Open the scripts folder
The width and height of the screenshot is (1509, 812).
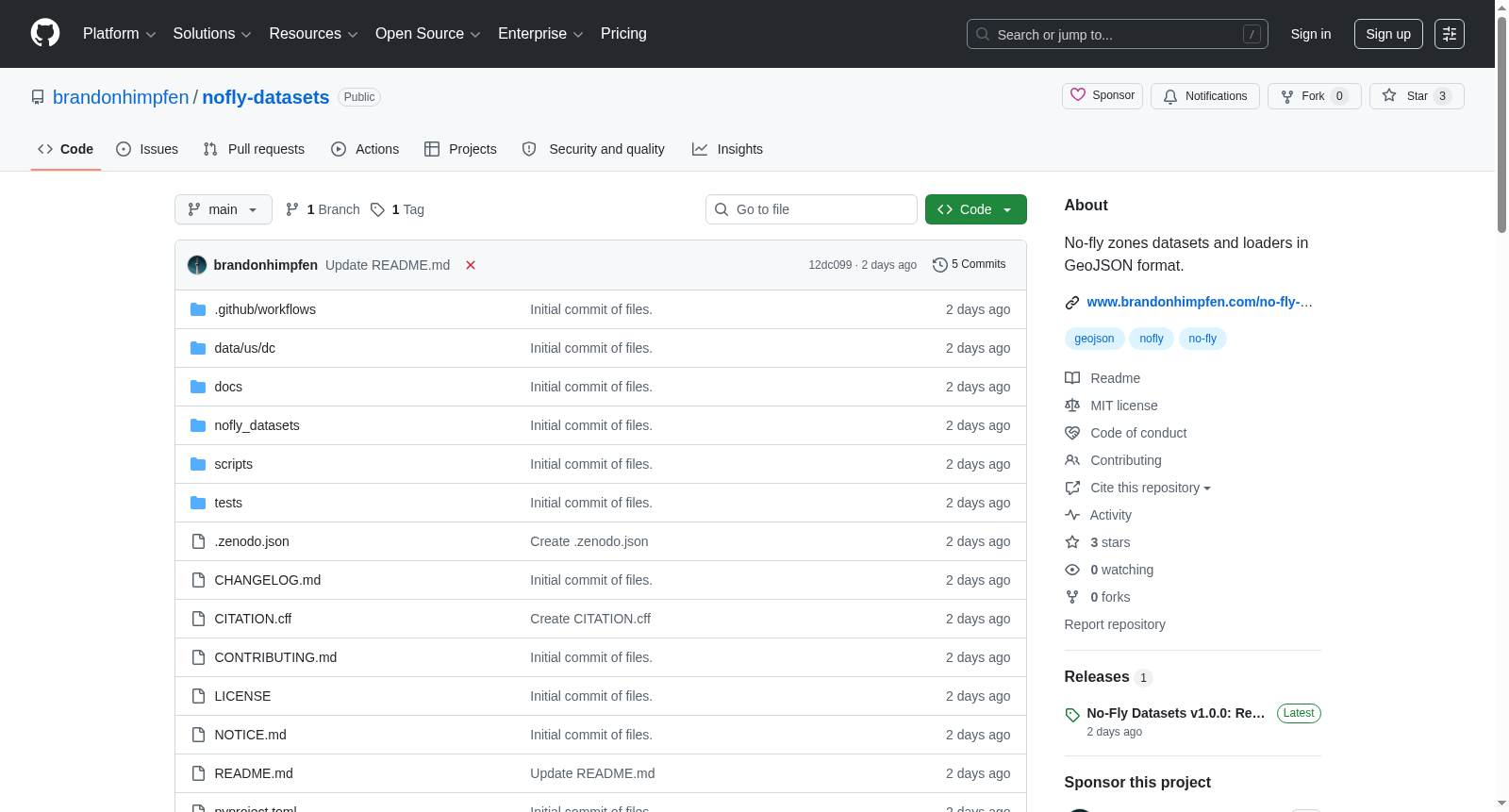pos(233,464)
